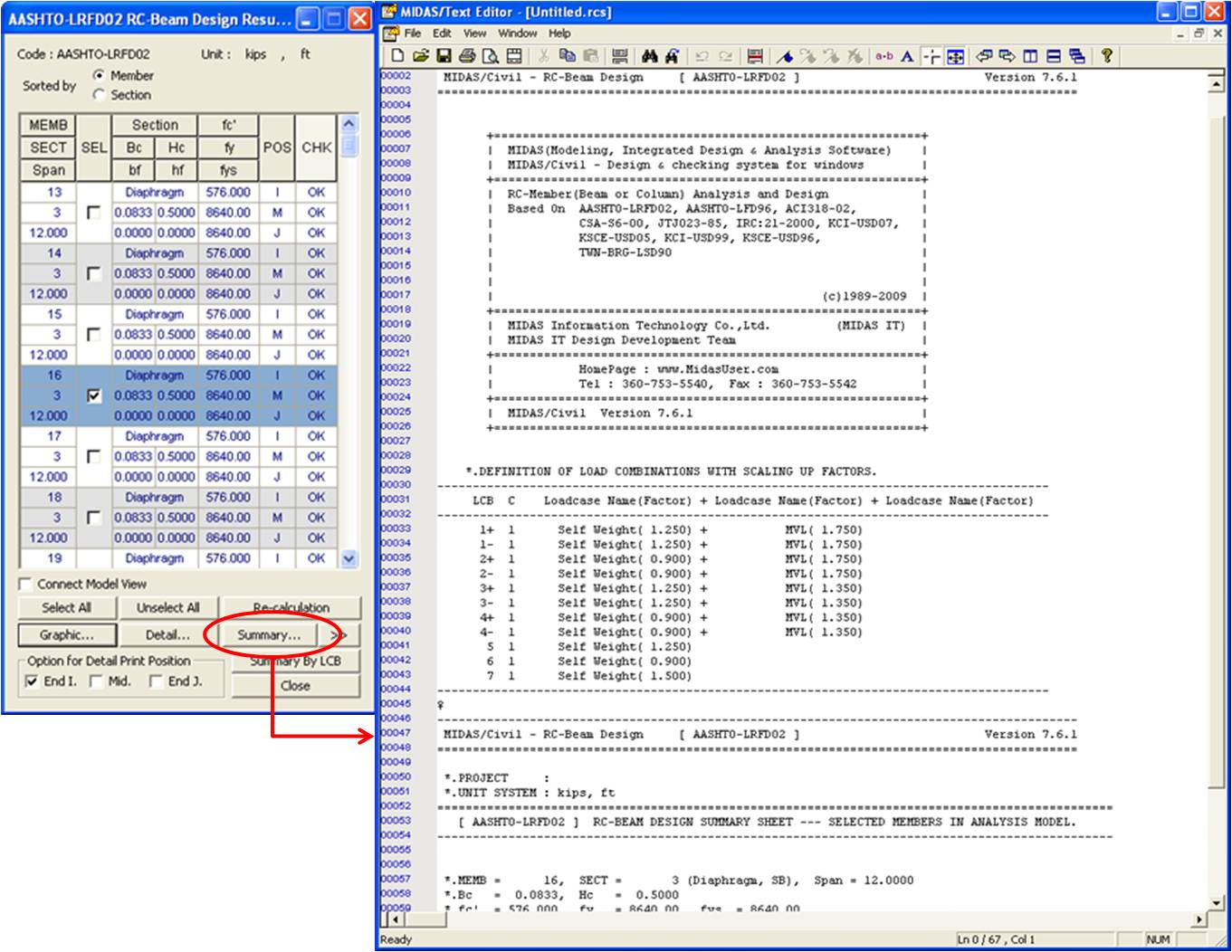This screenshot has height=952, width=1232.
Task: Click the Cascade windows icon
Action: pos(1076,56)
